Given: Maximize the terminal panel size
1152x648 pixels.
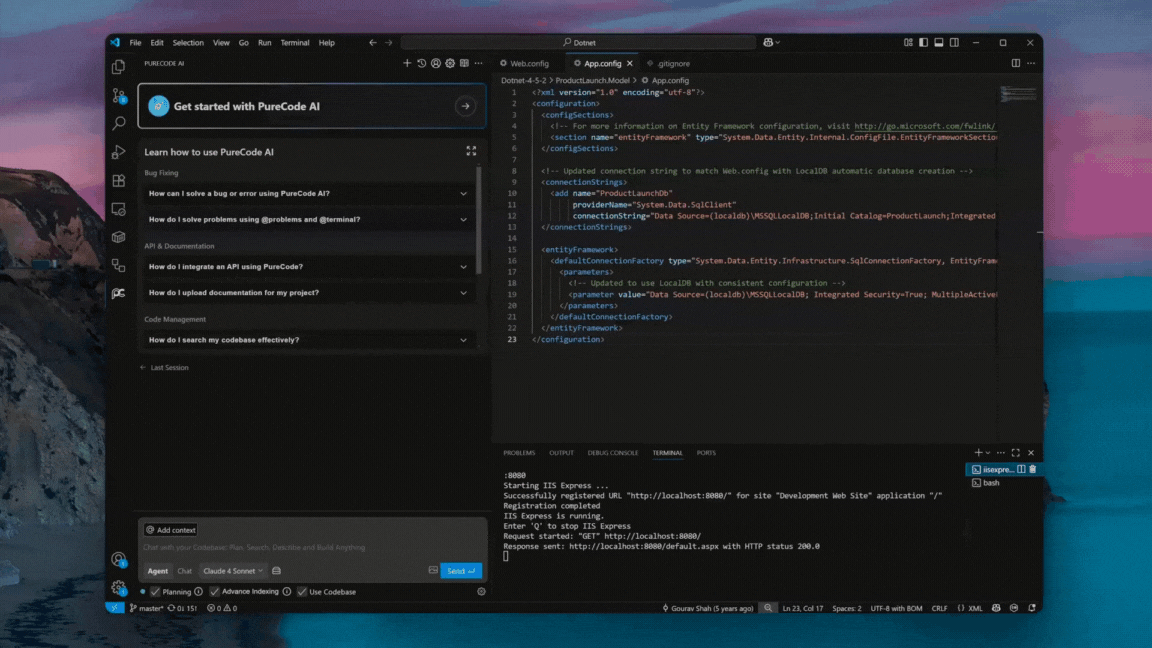Looking at the screenshot, I should [x=1015, y=453].
